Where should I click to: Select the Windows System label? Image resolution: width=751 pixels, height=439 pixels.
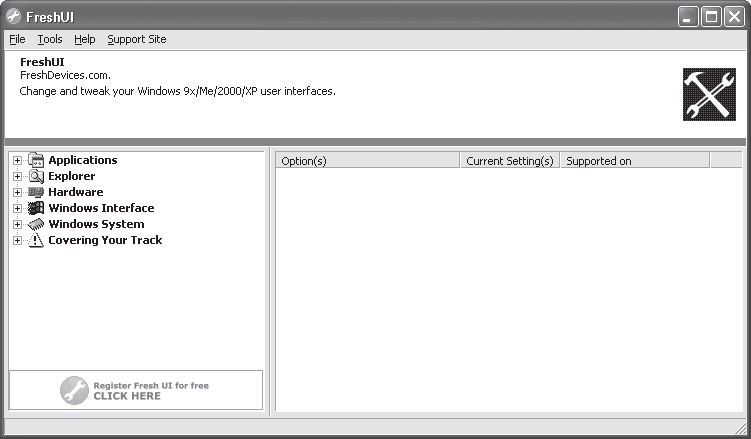pos(96,224)
